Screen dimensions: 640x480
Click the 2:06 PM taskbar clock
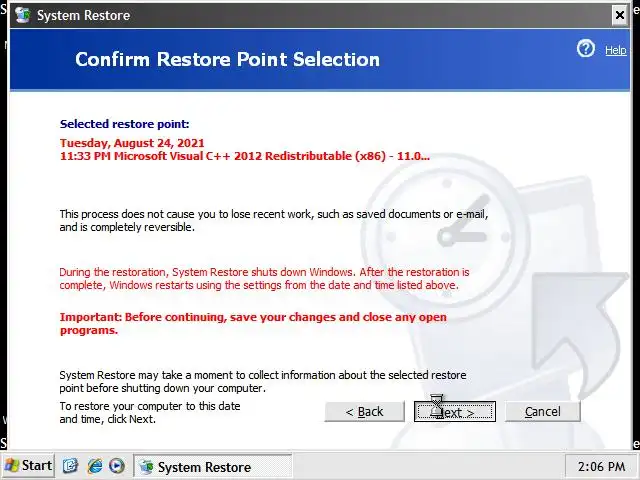(601, 466)
